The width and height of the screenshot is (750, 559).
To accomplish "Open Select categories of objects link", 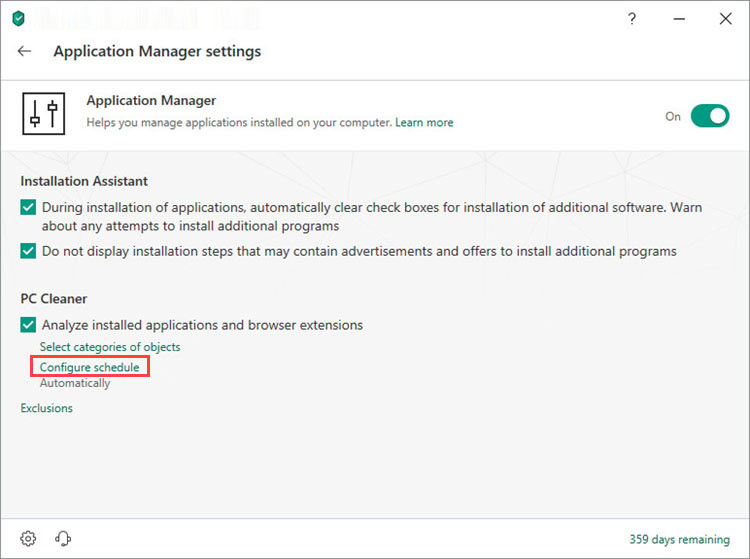I will (x=110, y=347).
